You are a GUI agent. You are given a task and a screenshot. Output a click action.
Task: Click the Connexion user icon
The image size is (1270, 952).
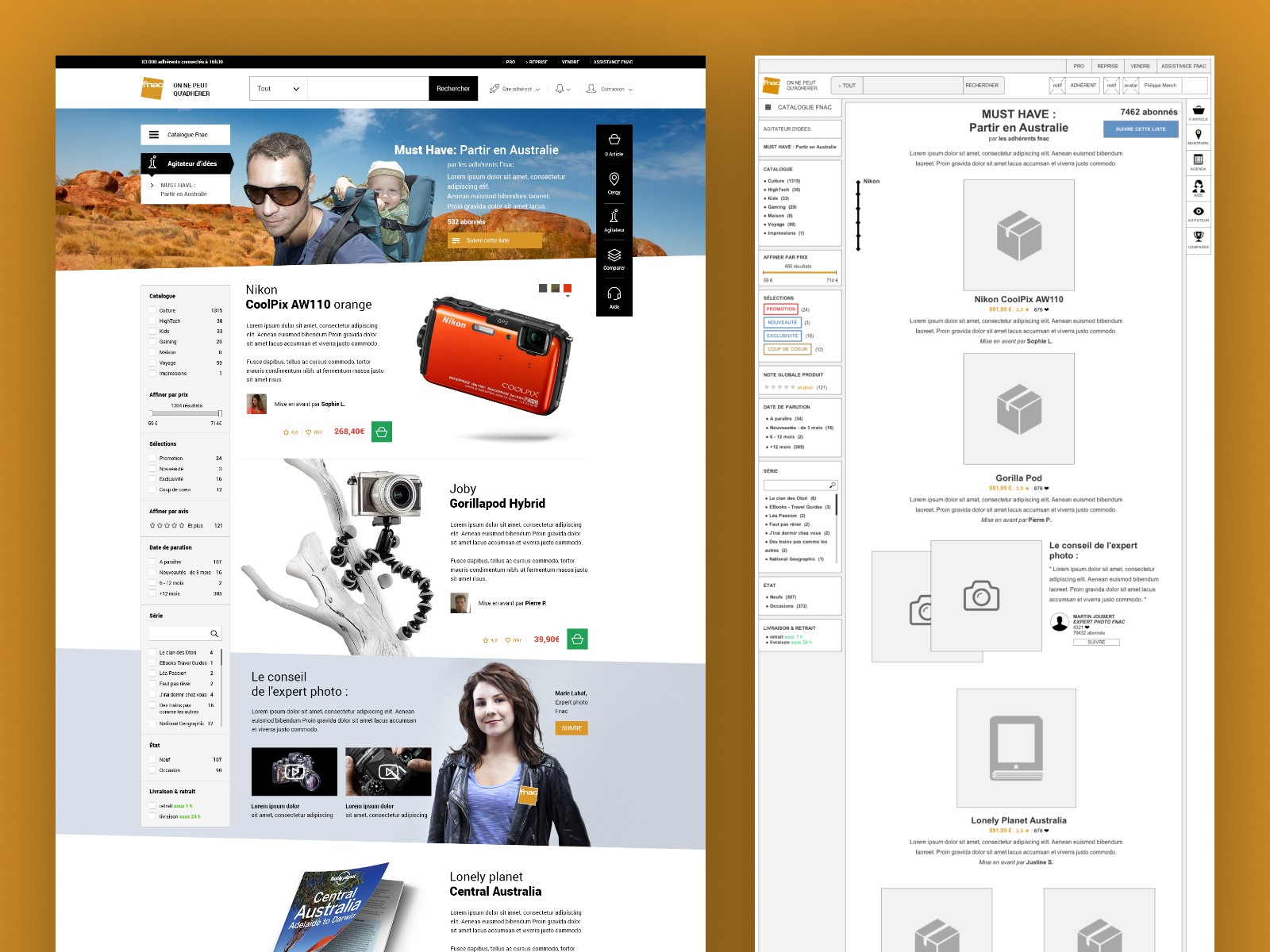pyautogui.click(x=591, y=89)
